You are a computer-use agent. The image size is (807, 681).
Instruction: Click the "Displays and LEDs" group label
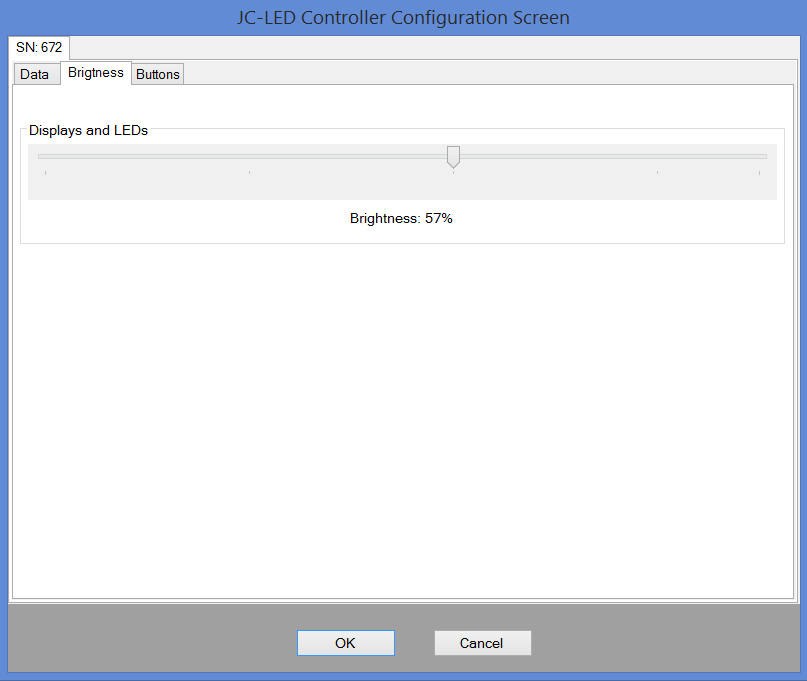tap(88, 130)
